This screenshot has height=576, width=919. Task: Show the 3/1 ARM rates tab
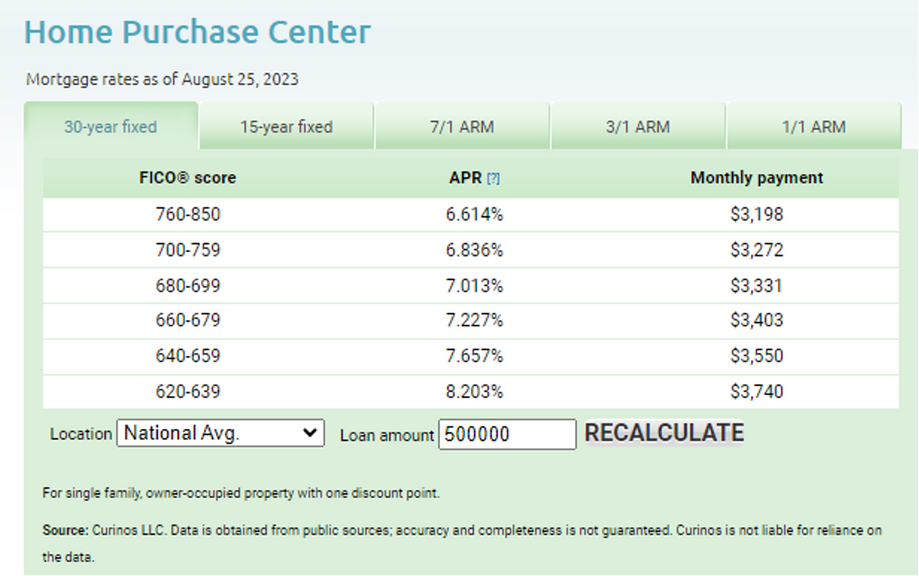click(x=638, y=127)
